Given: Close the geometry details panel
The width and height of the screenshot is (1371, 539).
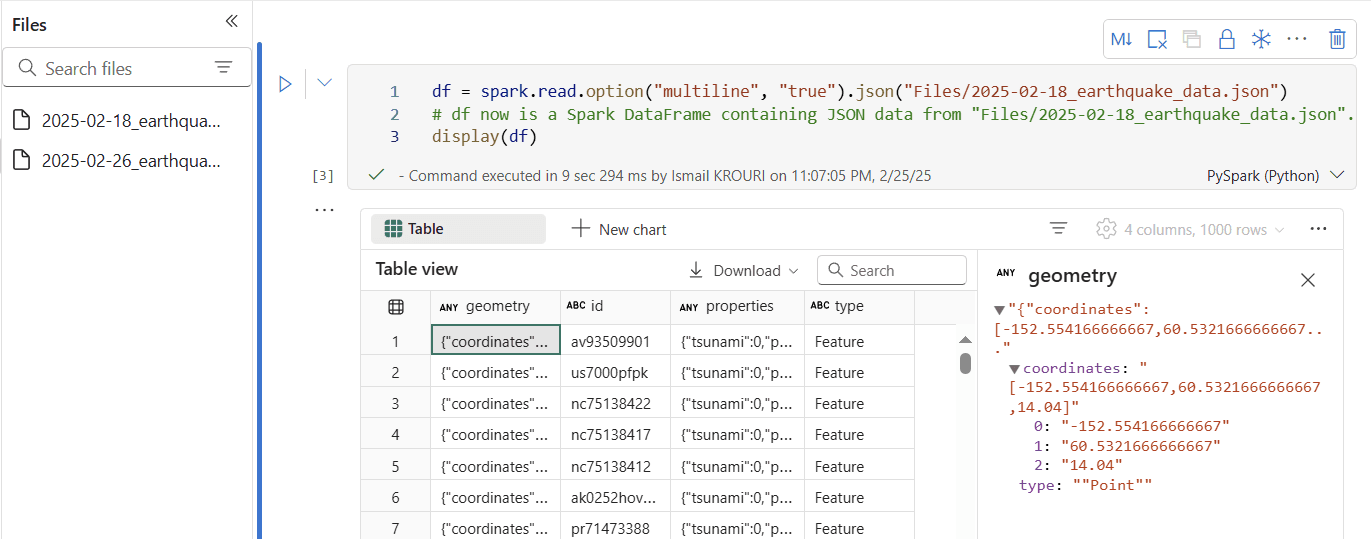Looking at the screenshot, I should tap(1308, 280).
